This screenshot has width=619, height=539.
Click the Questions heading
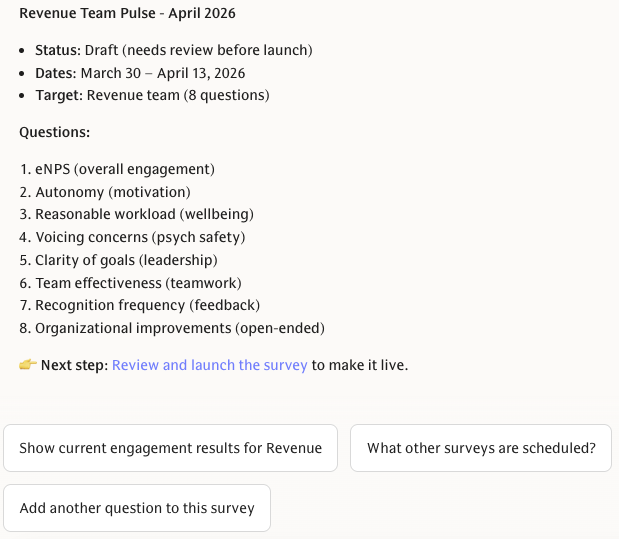54,132
